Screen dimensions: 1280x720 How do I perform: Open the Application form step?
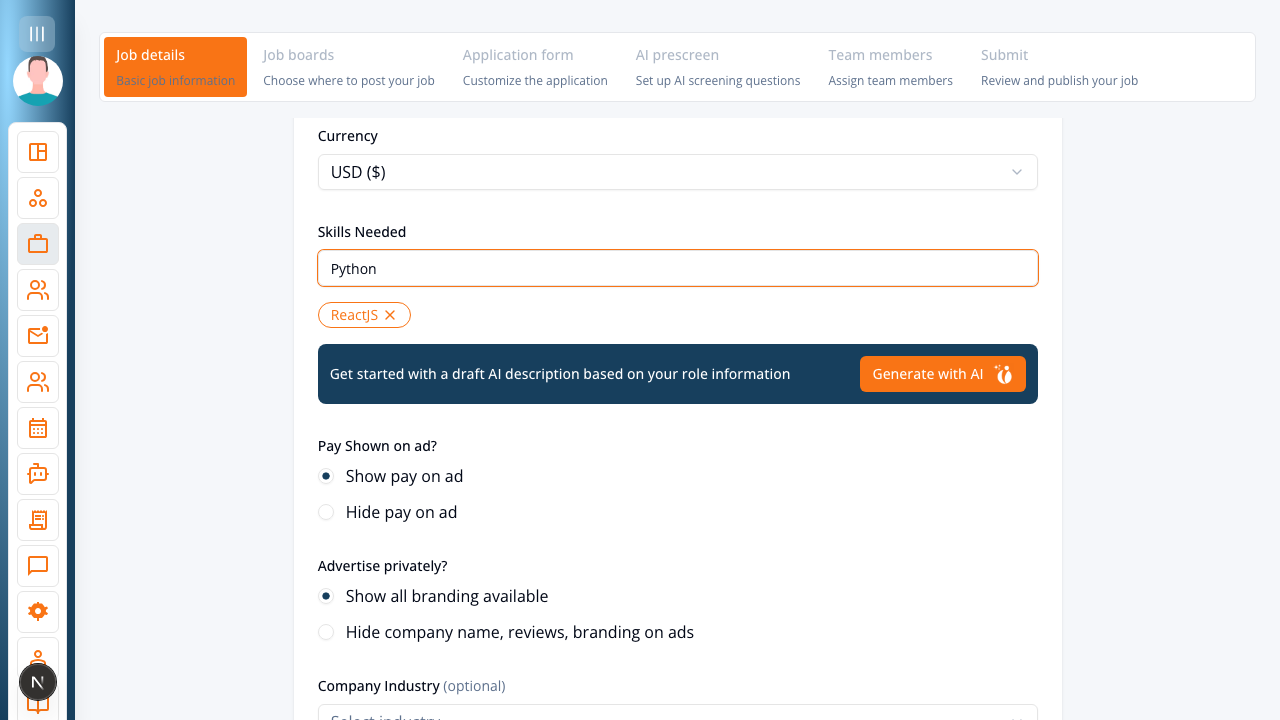click(535, 67)
